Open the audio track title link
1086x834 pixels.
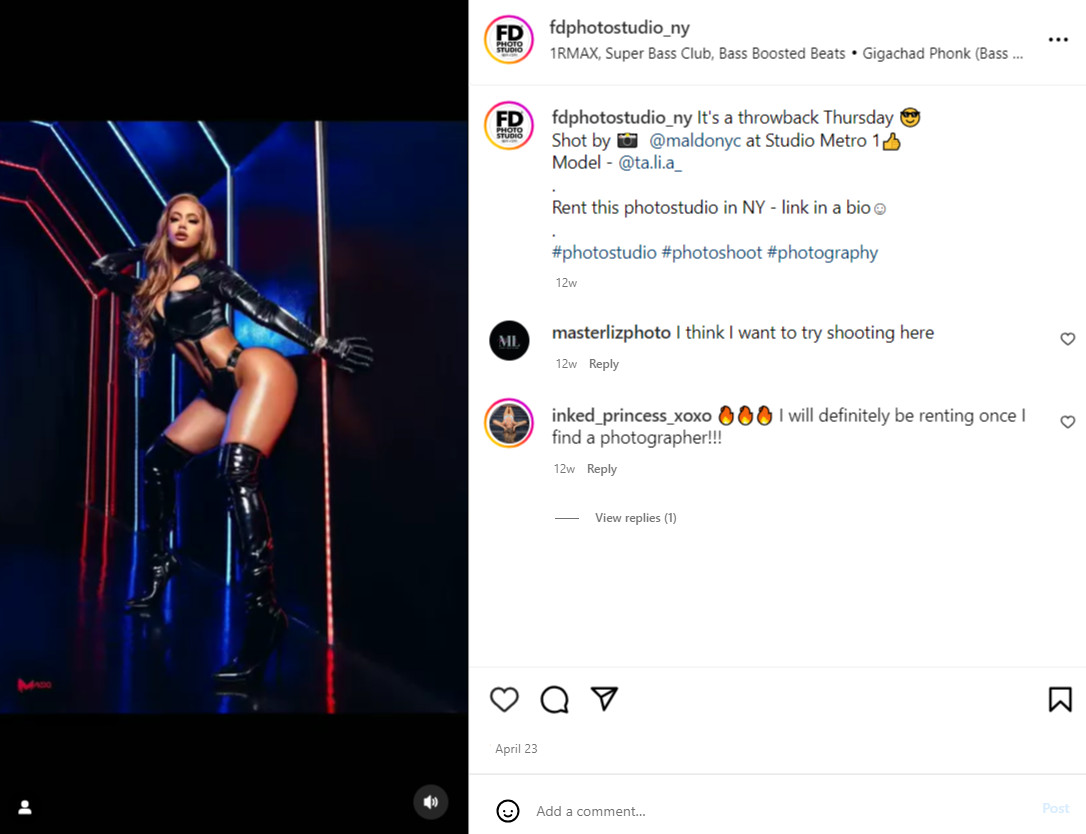786,54
